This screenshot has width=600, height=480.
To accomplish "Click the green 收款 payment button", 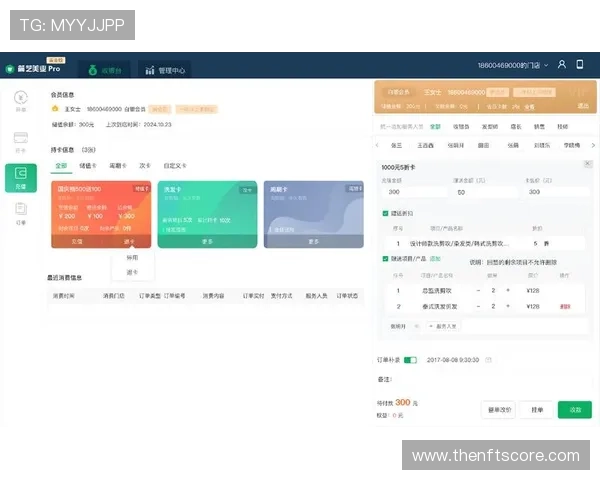I will tap(575, 410).
